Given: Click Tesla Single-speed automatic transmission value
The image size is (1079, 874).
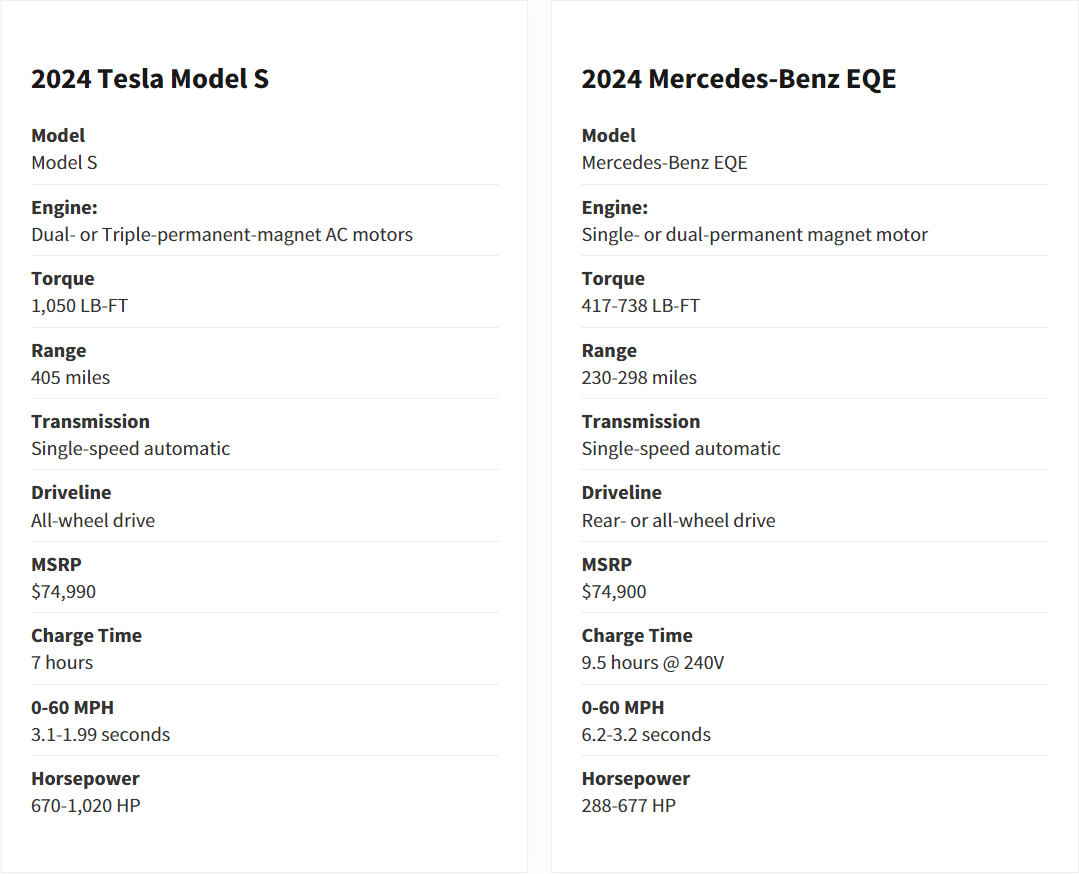Looking at the screenshot, I should pos(130,448).
